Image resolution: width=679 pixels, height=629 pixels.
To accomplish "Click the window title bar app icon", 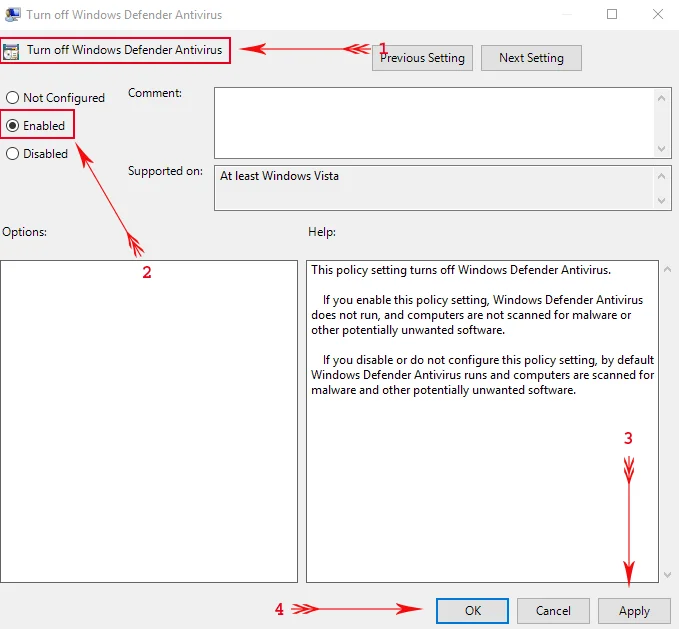I will [x=13, y=14].
